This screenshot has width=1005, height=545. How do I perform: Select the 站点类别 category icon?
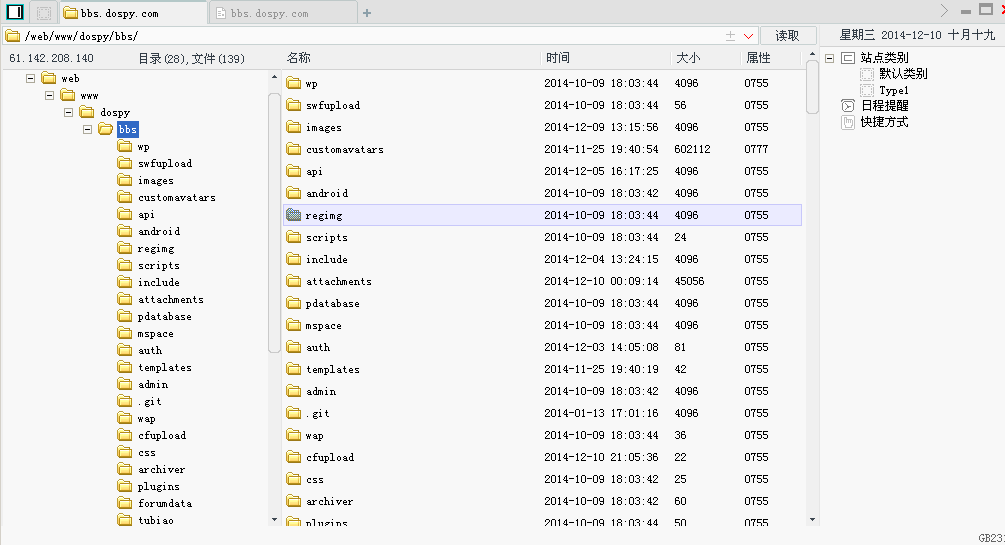coord(848,58)
